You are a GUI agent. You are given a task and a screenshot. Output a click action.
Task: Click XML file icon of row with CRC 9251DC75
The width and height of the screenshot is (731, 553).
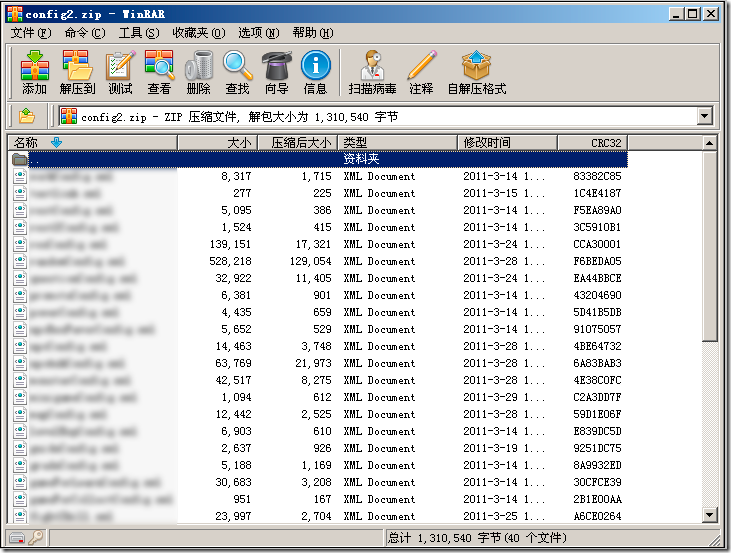[20, 448]
